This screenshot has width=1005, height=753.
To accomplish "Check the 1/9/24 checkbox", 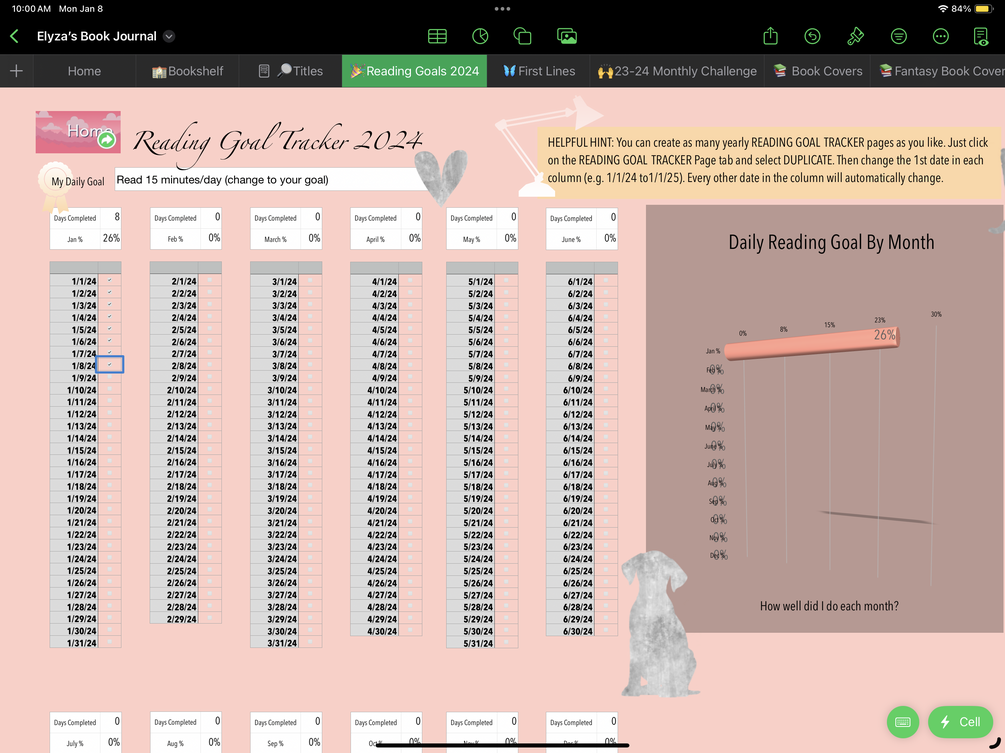I will click(x=110, y=377).
